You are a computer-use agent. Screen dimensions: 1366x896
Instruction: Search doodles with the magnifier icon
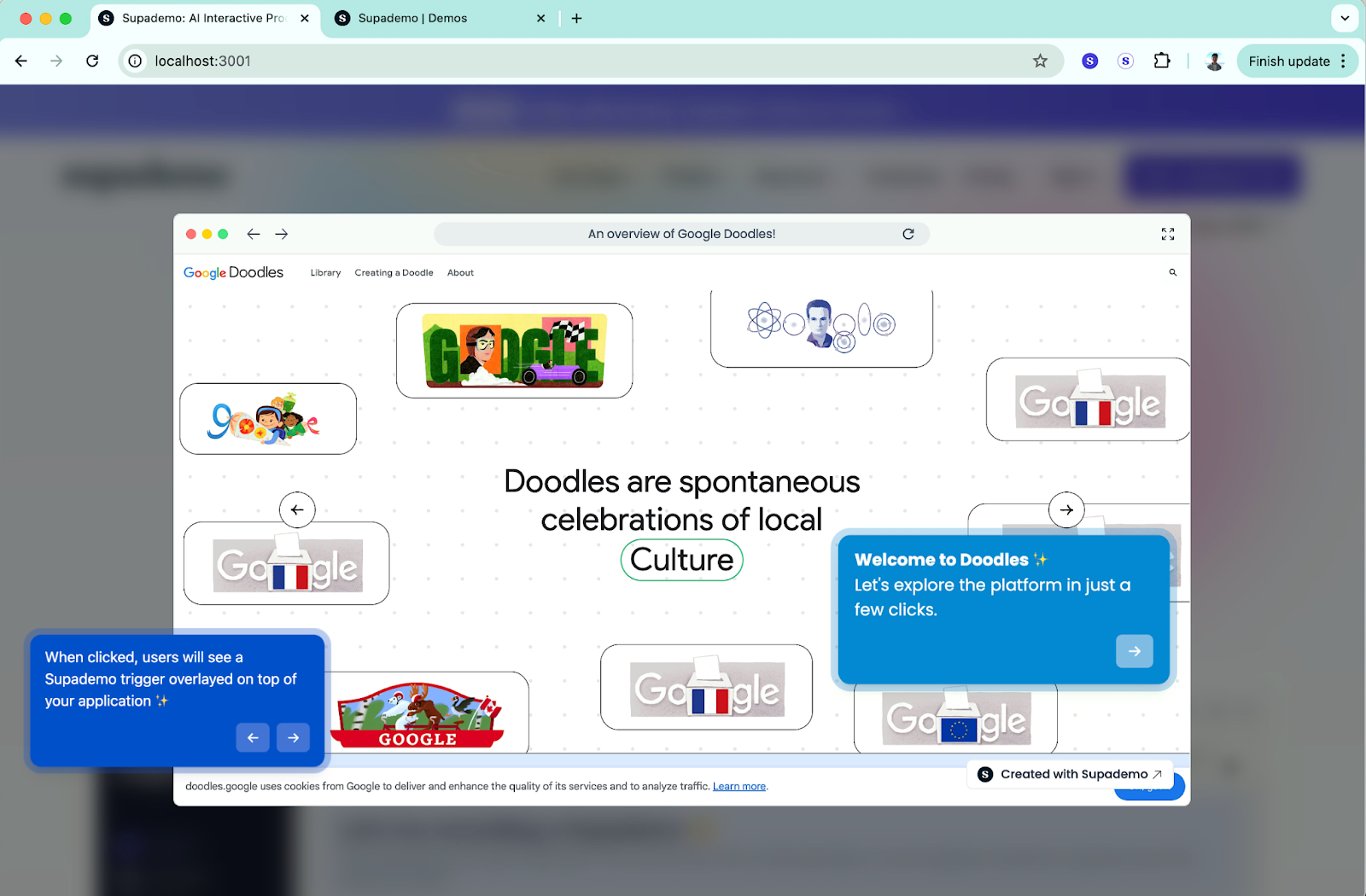pyautogui.click(x=1173, y=272)
